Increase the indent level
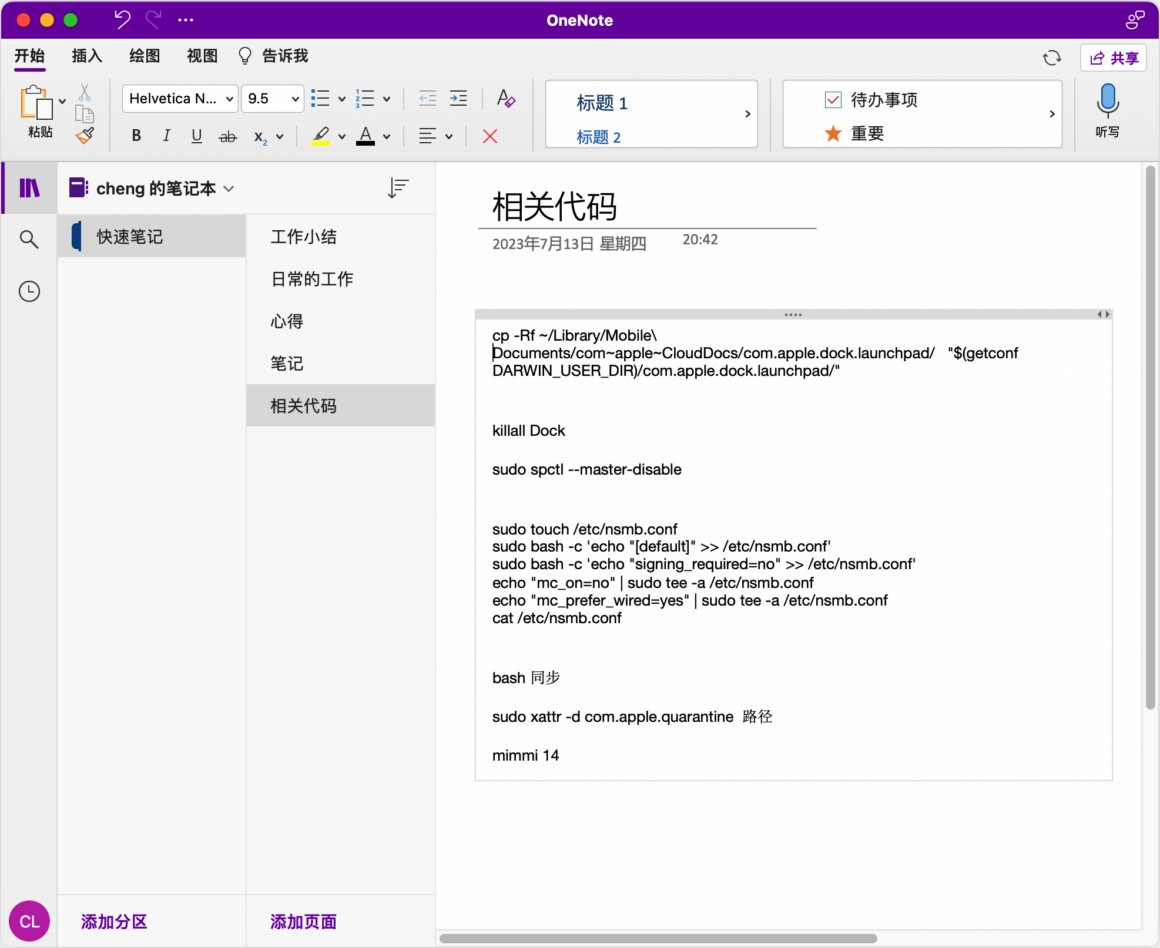1160x948 pixels. [x=459, y=98]
